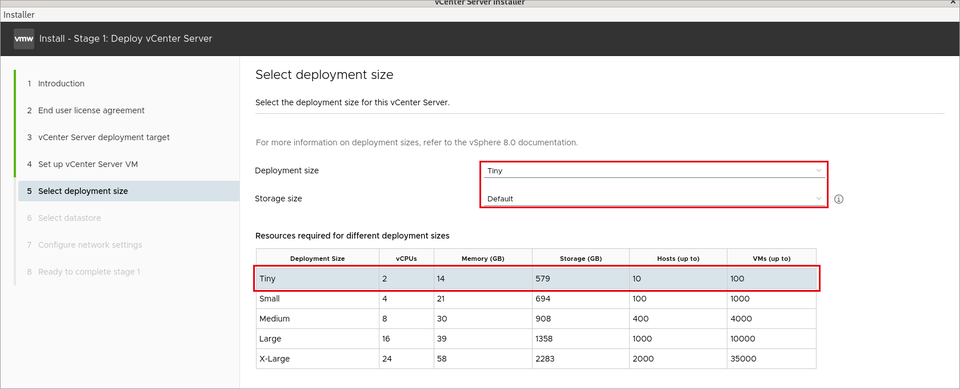Select the X-Large row in table

pyautogui.click(x=536, y=359)
